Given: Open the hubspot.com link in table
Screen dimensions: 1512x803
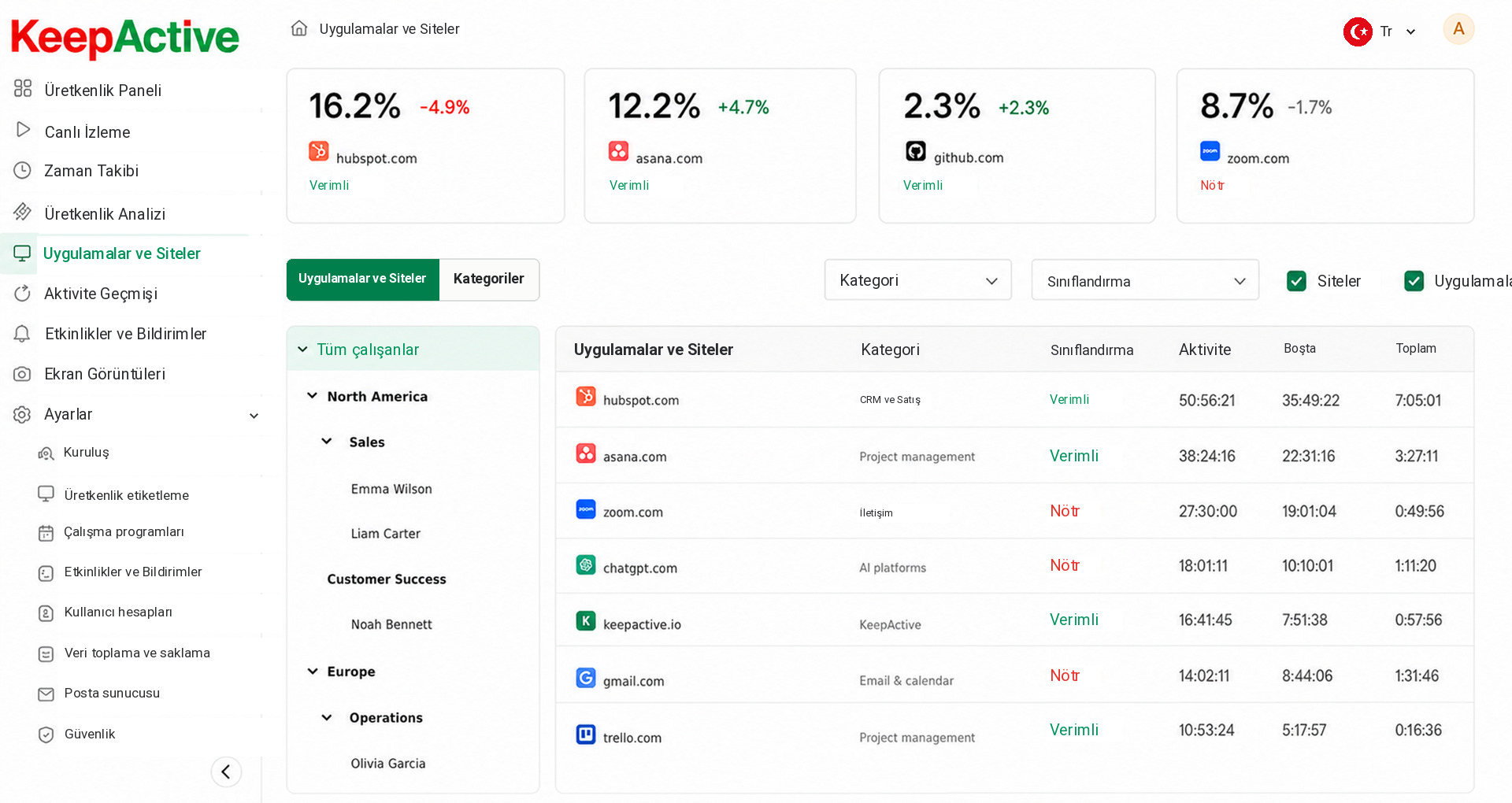Looking at the screenshot, I should click(x=641, y=400).
